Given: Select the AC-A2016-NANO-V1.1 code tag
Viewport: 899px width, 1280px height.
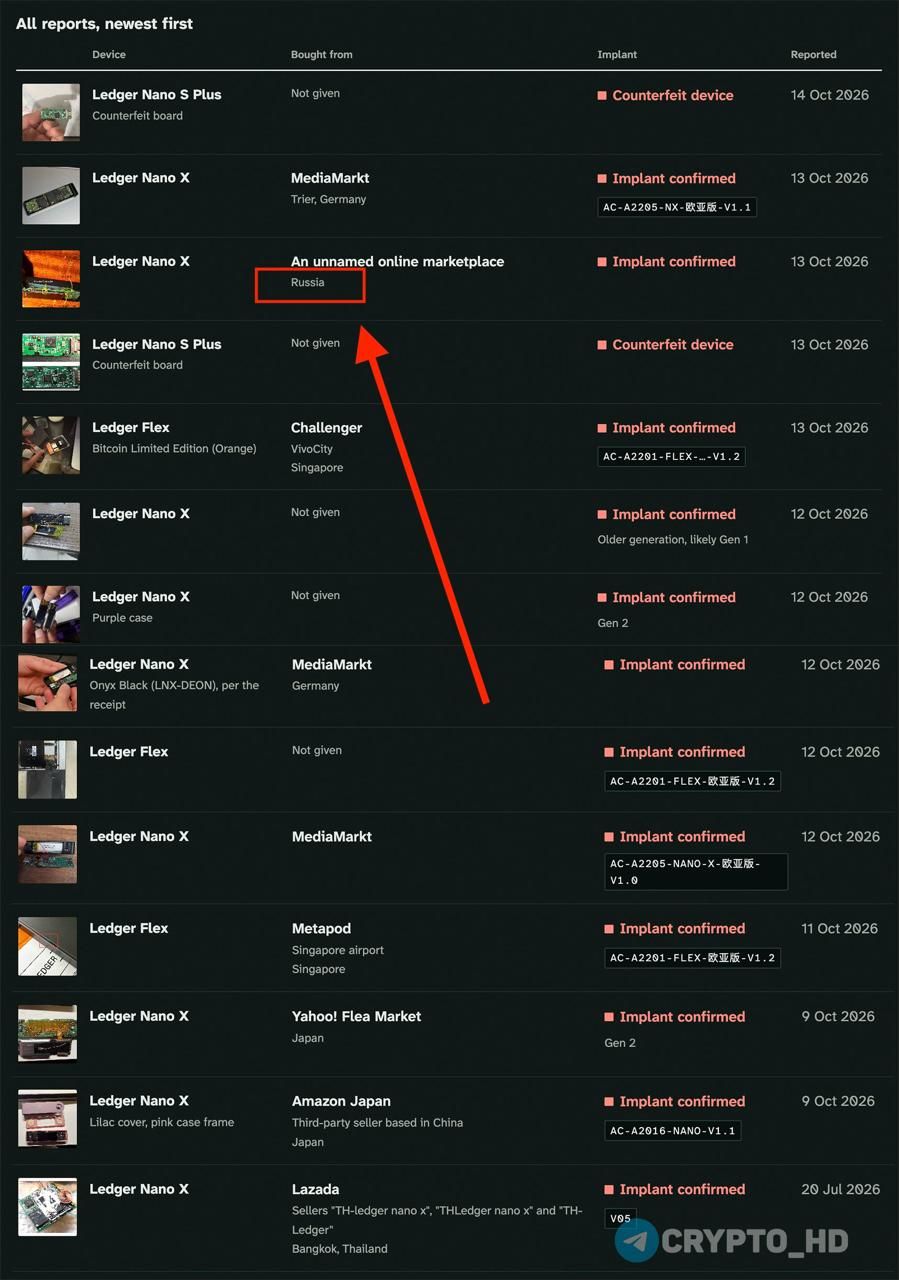Looking at the screenshot, I should click(673, 1131).
